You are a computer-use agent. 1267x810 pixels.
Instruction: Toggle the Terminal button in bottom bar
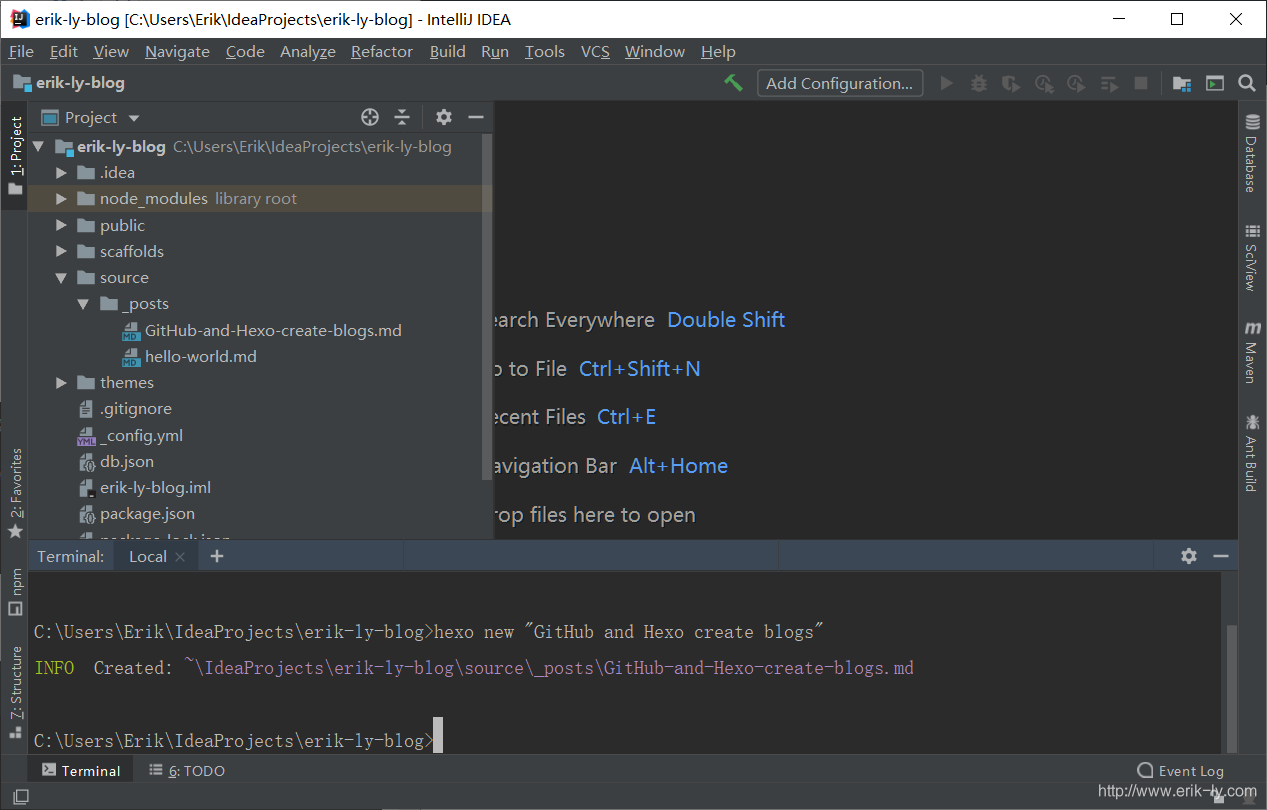pyautogui.click(x=81, y=770)
